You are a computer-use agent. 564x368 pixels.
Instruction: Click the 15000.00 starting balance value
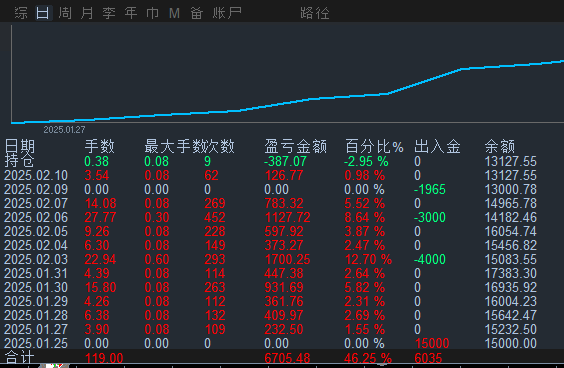(x=510, y=344)
